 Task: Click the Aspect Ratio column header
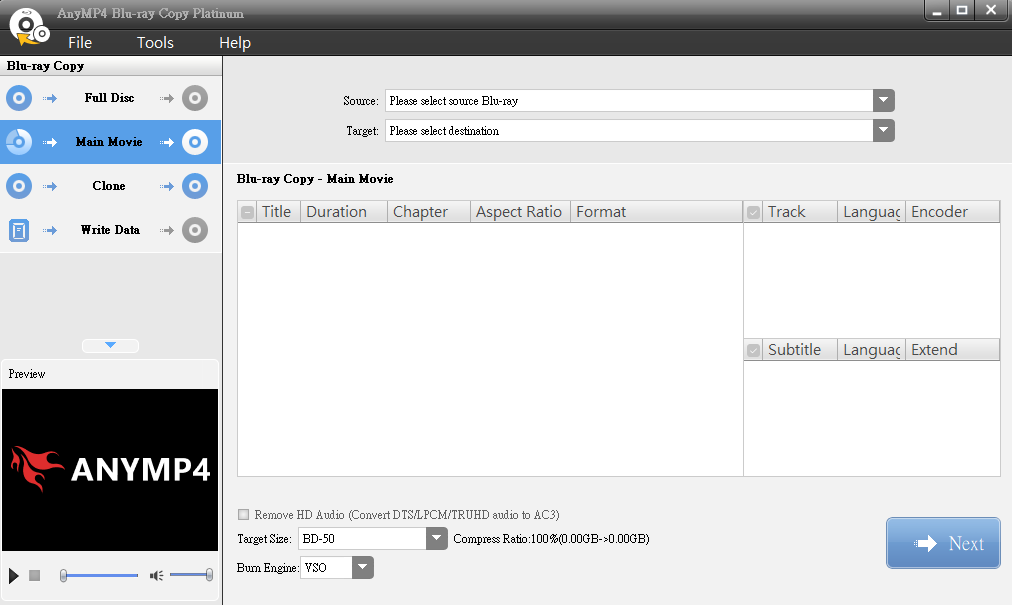click(520, 212)
